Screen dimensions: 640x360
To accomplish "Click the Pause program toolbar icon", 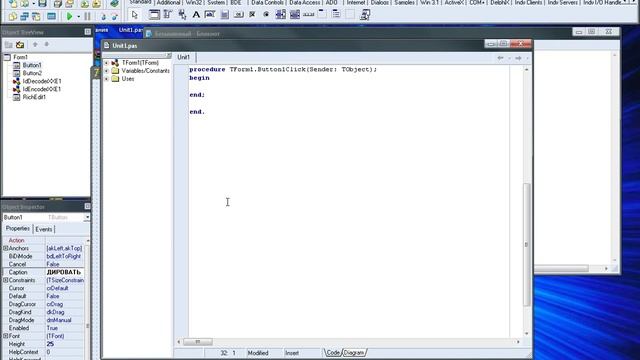I will (x=87, y=16).
